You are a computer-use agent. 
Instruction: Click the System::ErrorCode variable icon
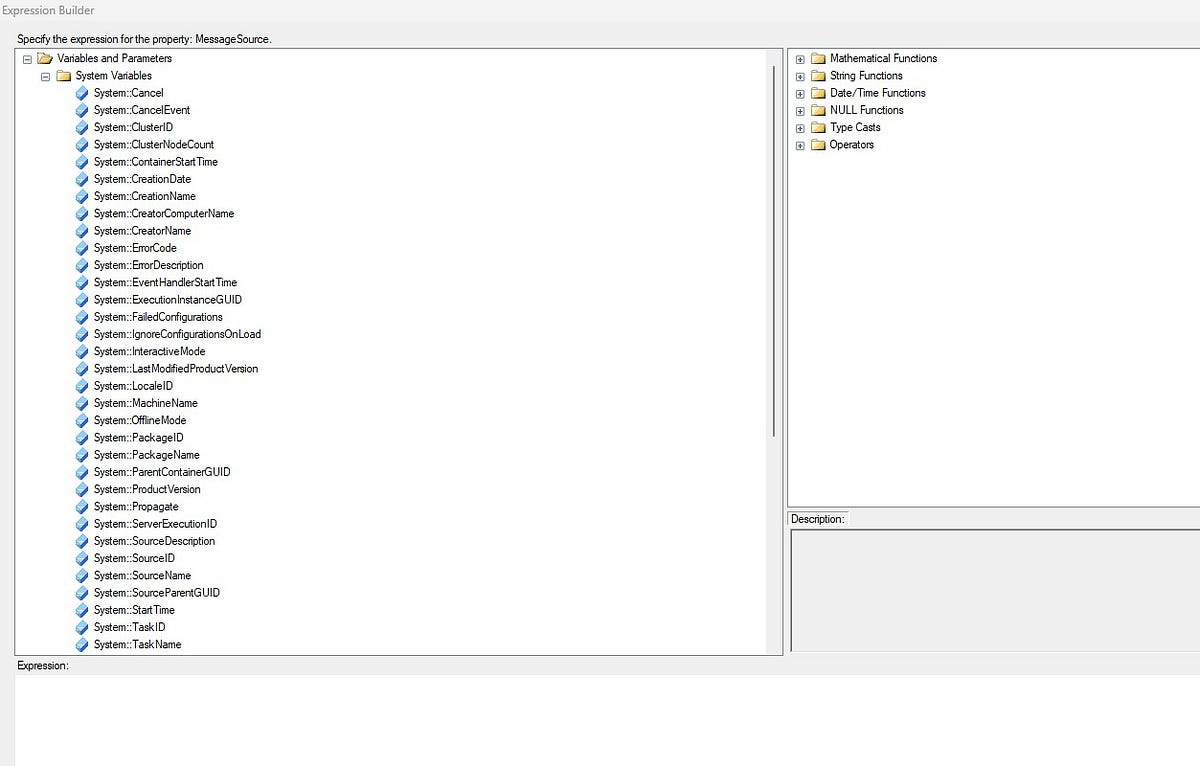[x=82, y=248]
